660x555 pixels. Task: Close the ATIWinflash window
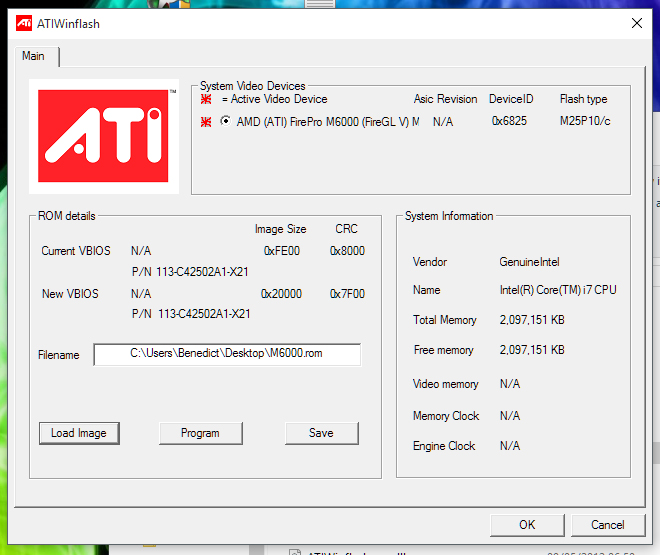637,23
